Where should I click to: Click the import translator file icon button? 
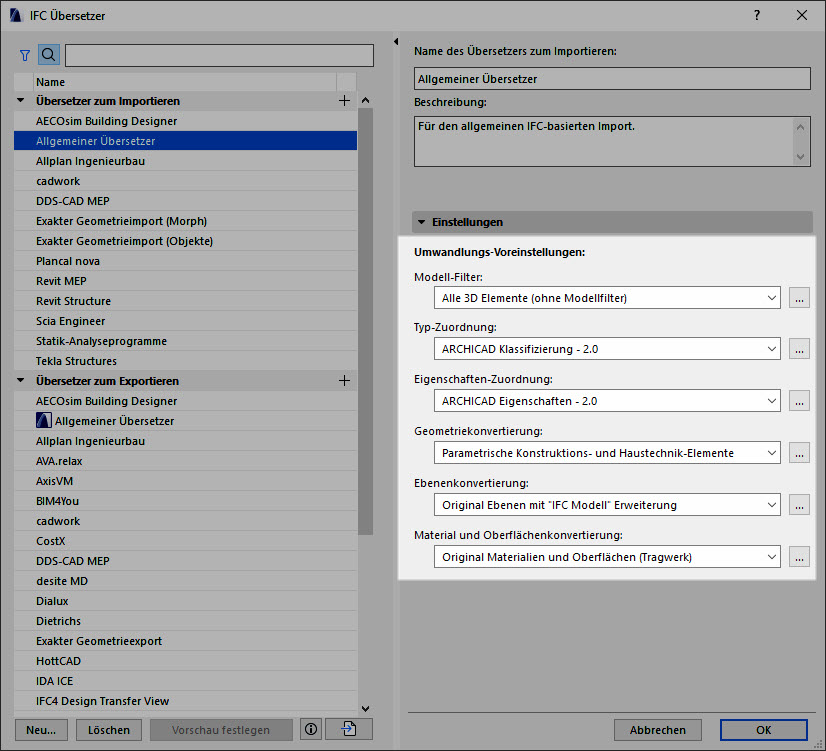click(x=349, y=729)
